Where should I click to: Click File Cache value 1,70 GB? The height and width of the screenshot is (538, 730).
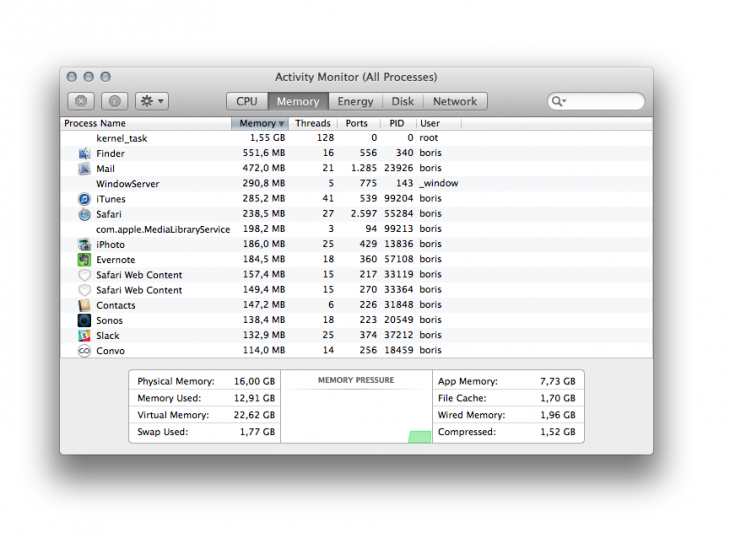click(x=558, y=398)
